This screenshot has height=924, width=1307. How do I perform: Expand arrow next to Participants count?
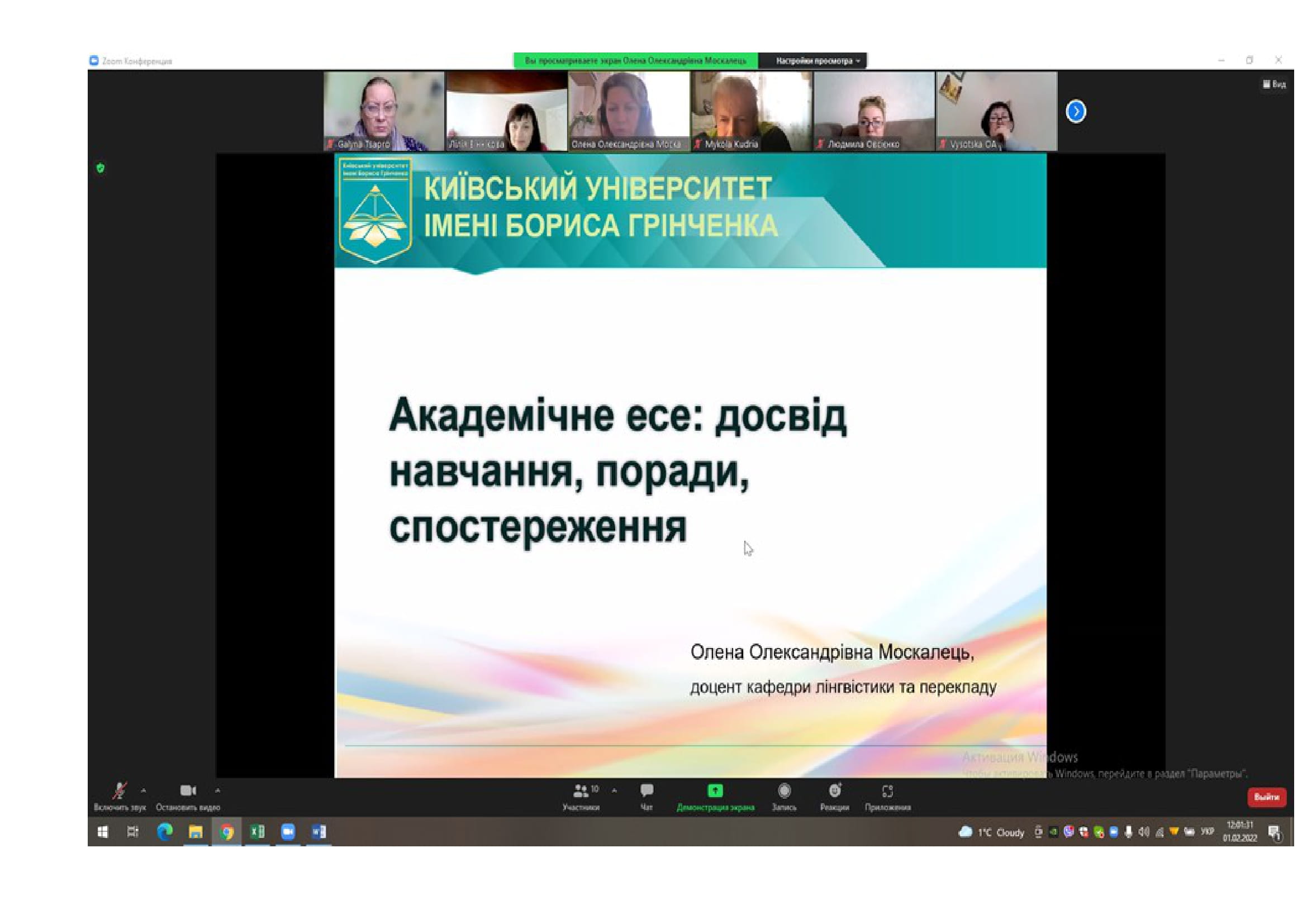click(614, 790)
